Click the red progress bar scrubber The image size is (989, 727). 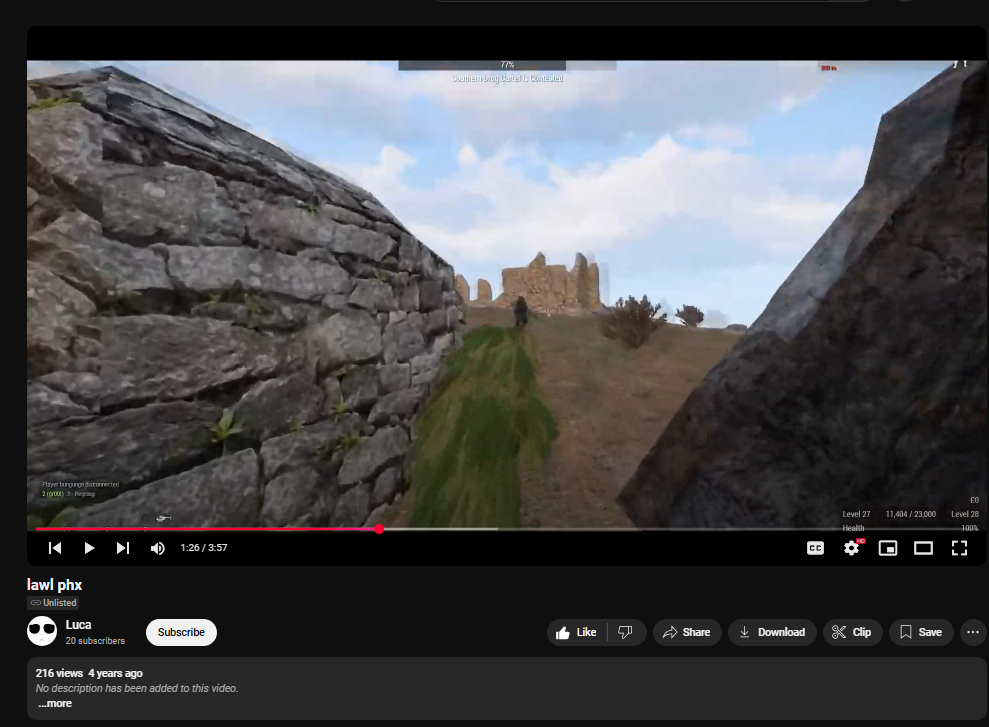point(379,529)
